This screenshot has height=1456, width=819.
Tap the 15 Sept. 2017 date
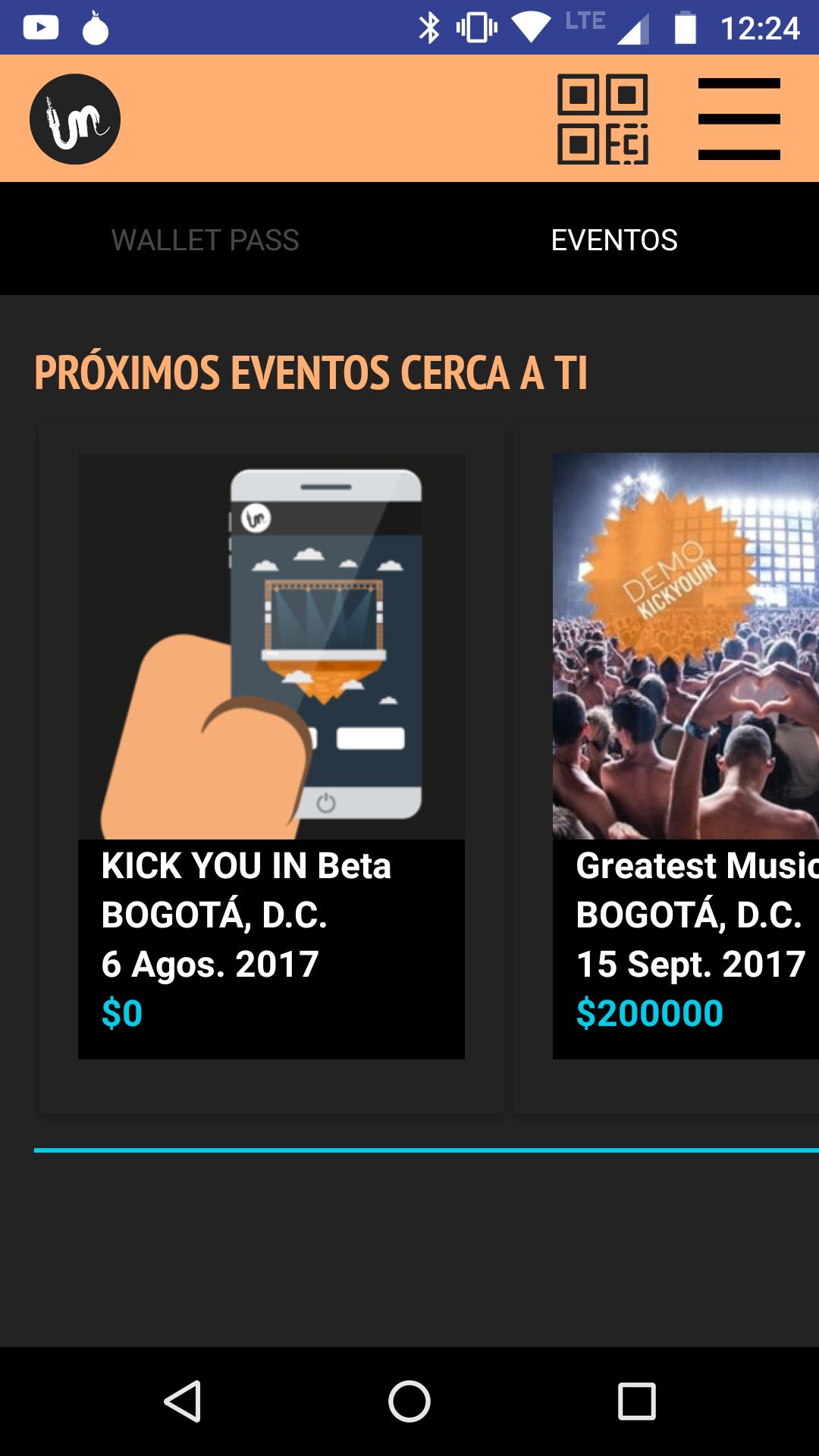pos(691,965)
